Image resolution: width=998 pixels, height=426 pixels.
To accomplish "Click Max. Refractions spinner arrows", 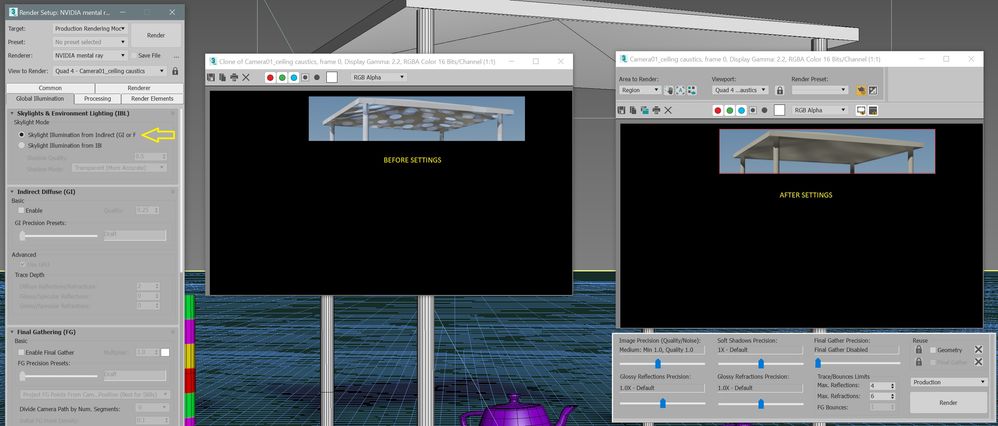I will click(892, 396).
